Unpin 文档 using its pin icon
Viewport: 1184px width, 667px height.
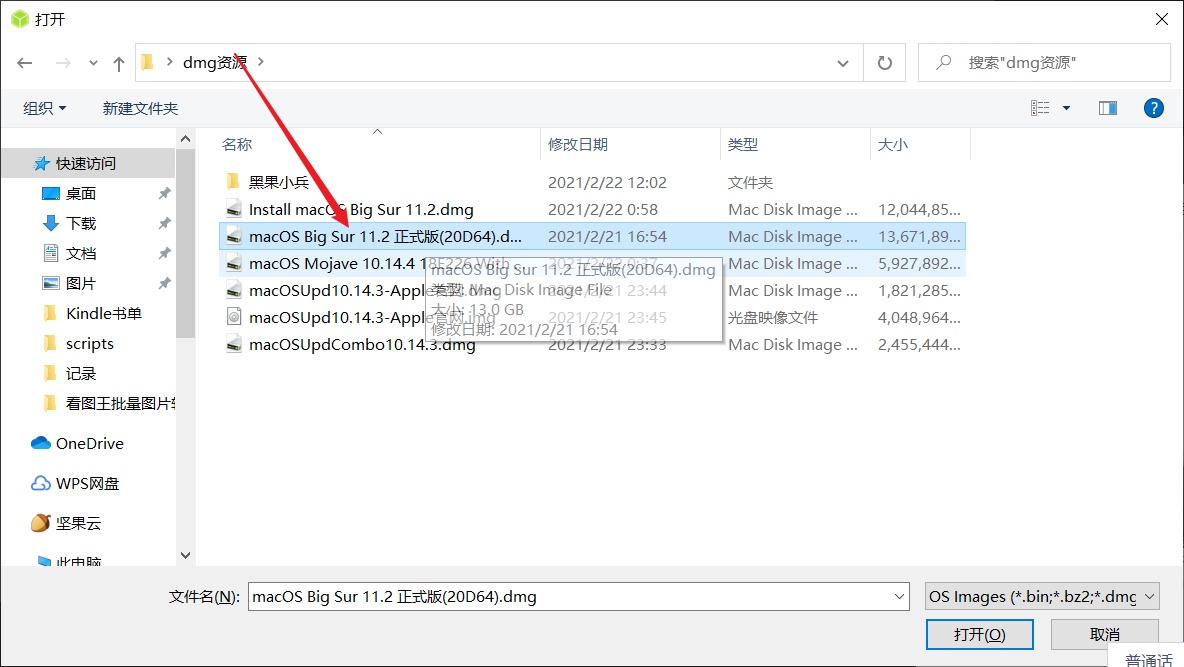click(x=164, y=253)
